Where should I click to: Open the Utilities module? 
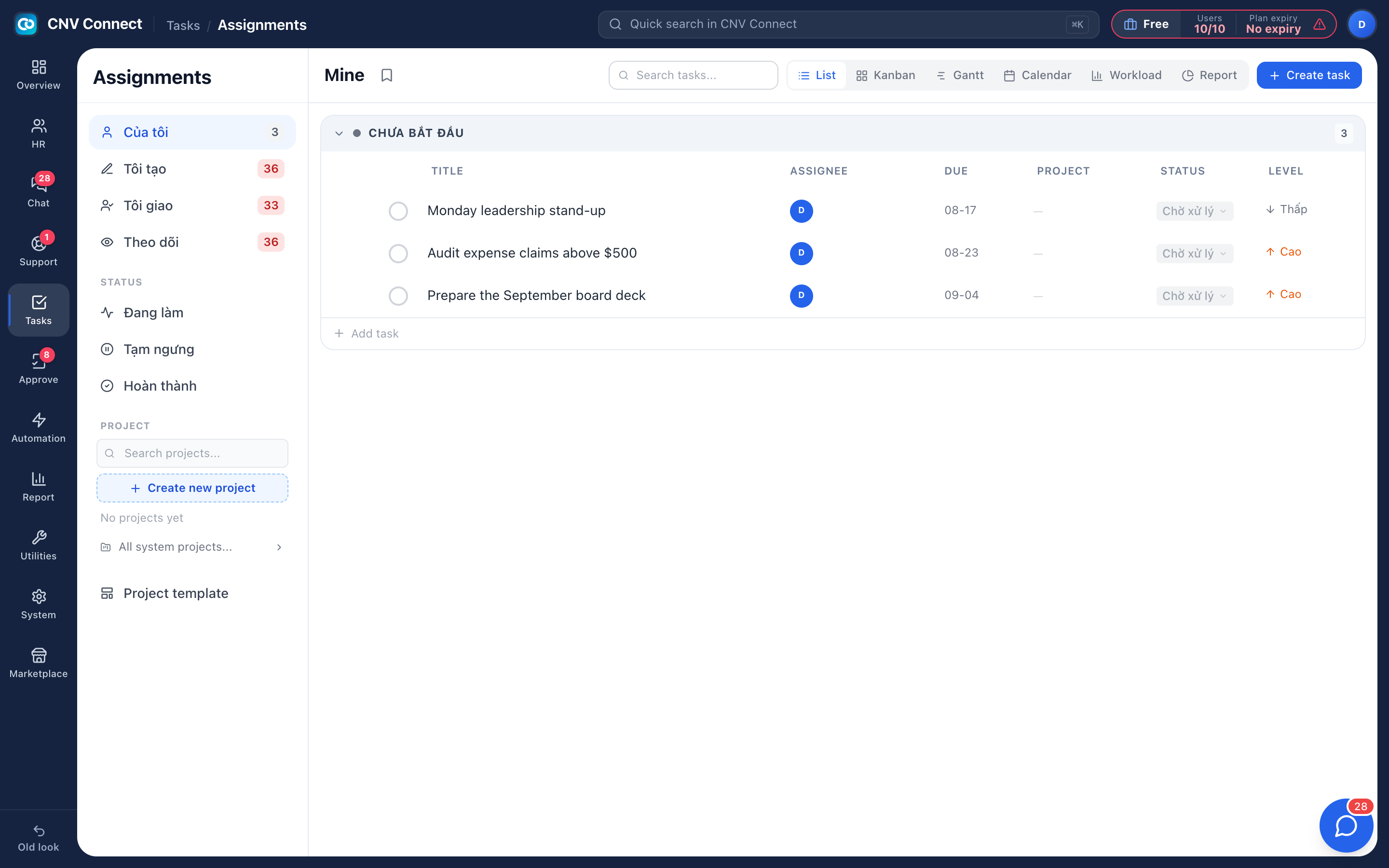pos(39,546)
